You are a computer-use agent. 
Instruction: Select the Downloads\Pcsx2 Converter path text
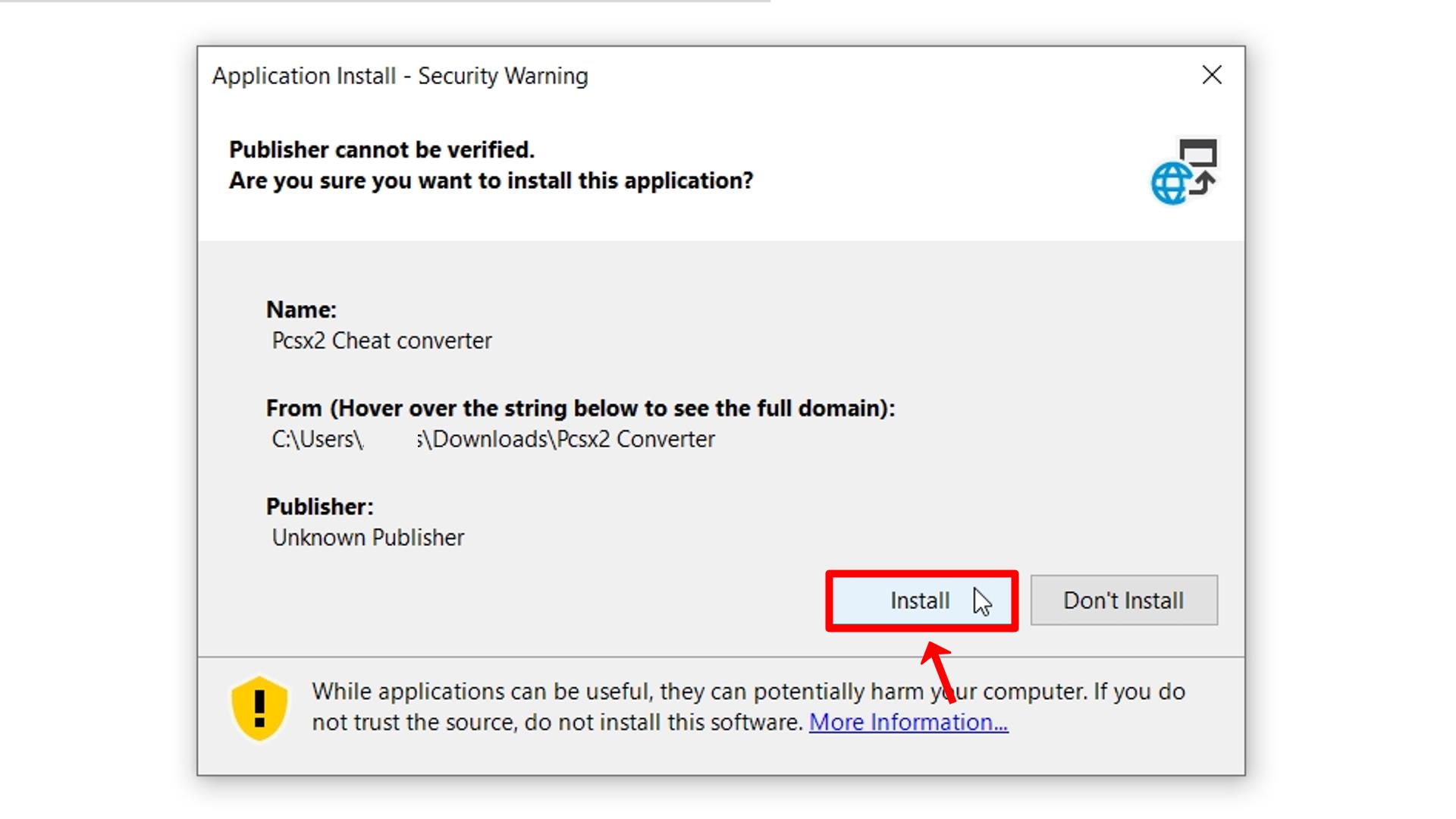[493, 439]
